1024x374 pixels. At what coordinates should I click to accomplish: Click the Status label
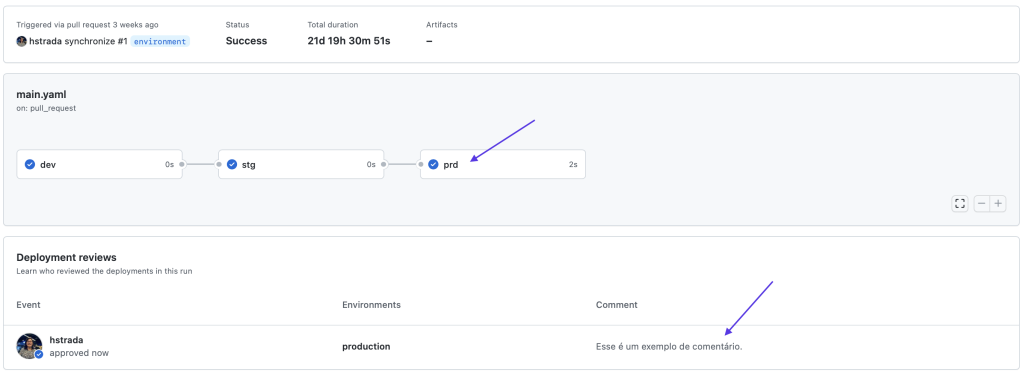(238, 25)
